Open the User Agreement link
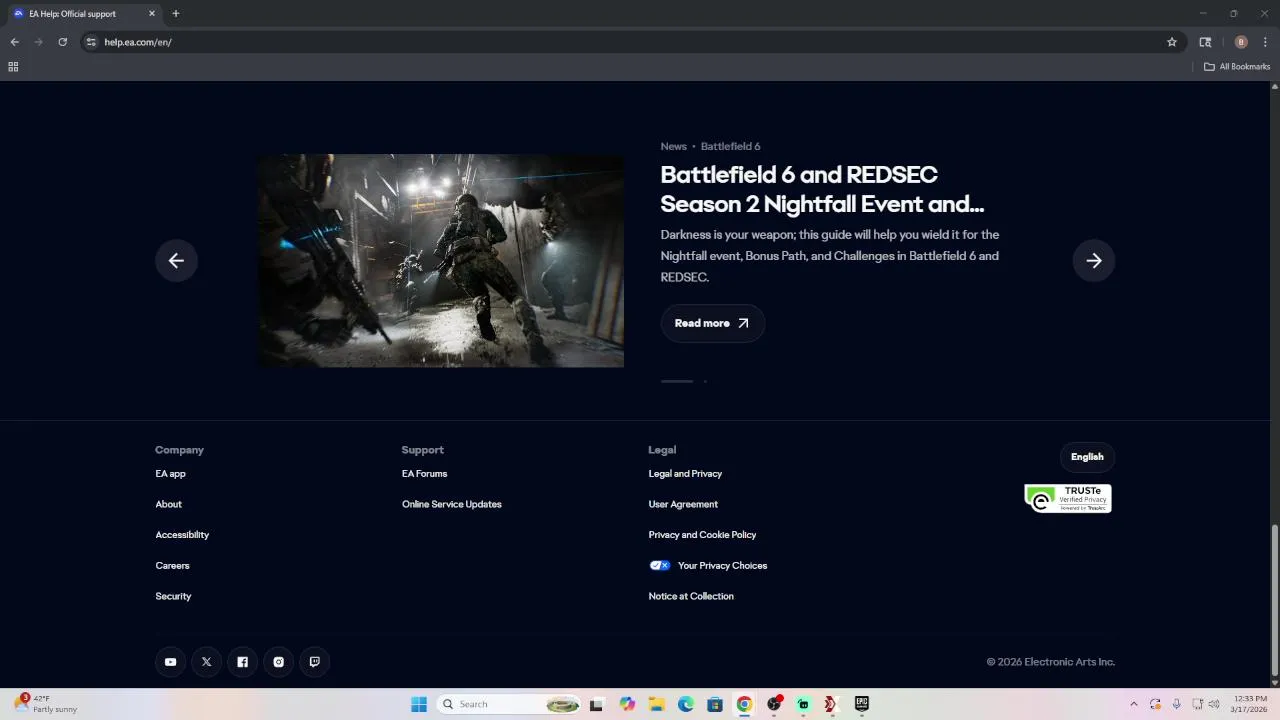1280x720 pixels. click(683, 504)
